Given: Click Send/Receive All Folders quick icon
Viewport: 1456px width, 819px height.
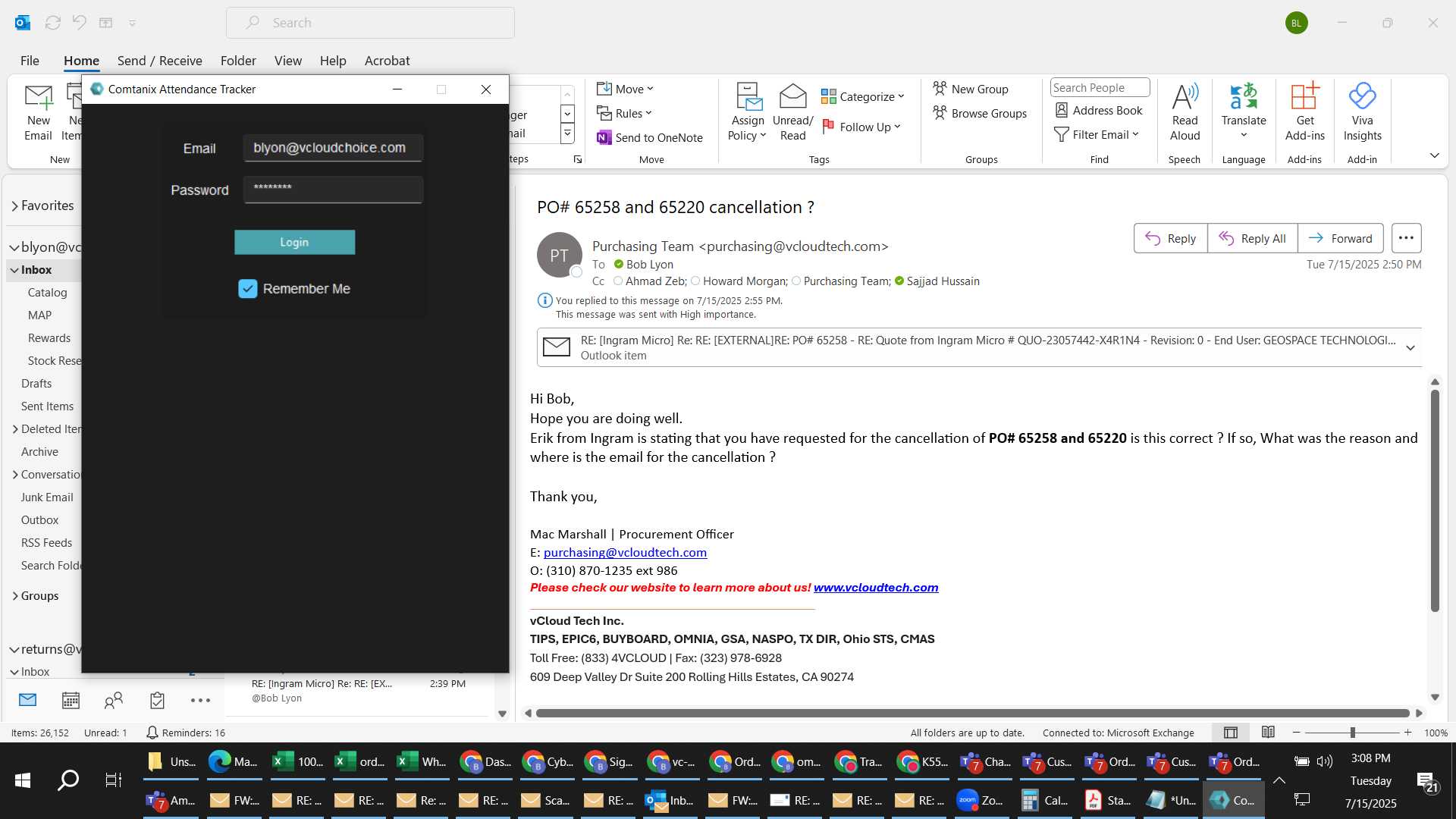Looking at the screenshot, I should [x=52, y=23].
